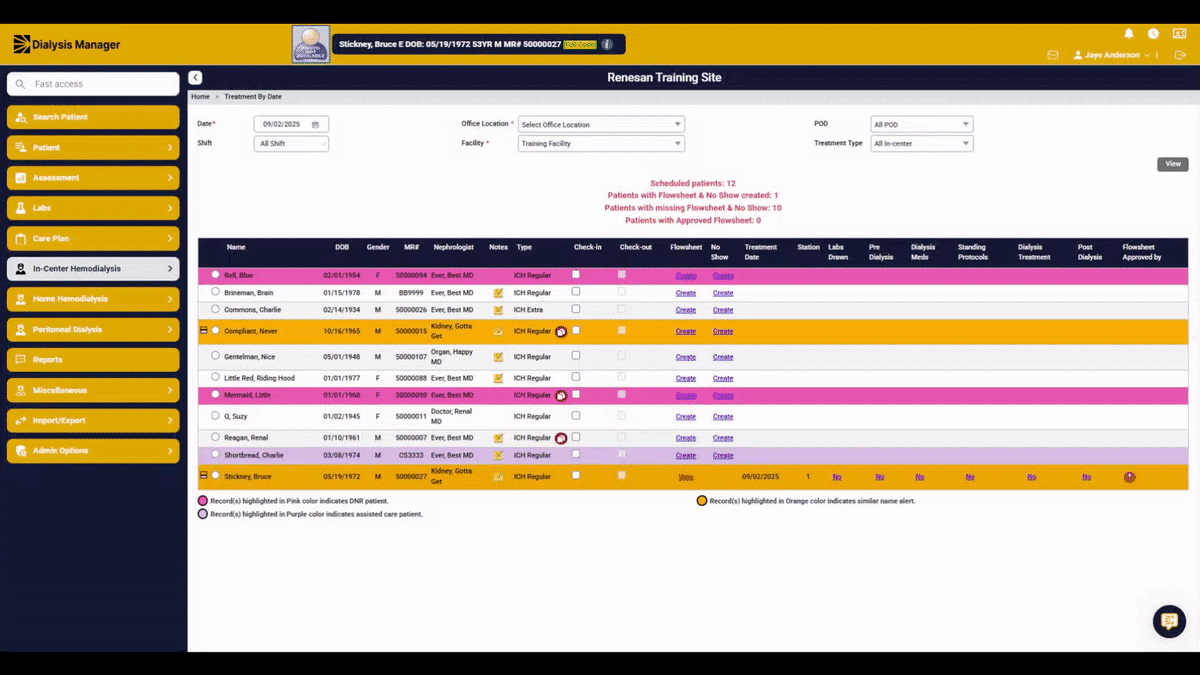Collapse the Compliant, Never row expander

click(204, 330)
